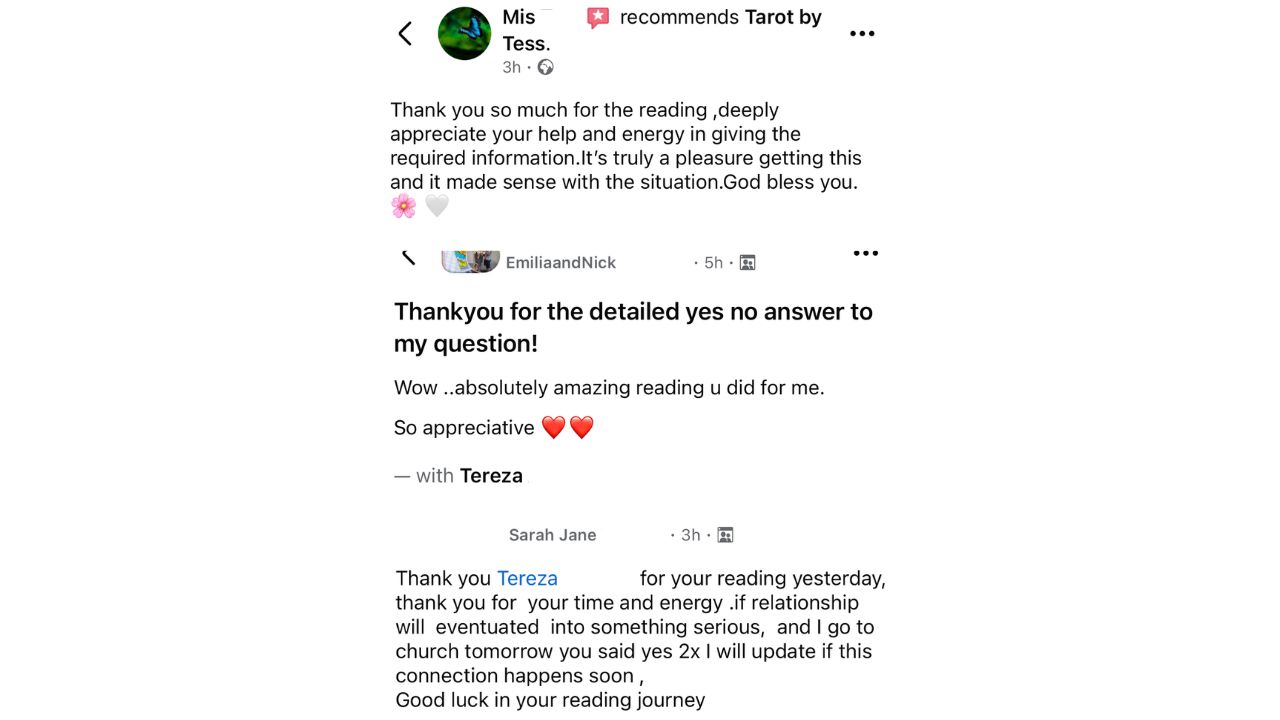
Task: Tap the red recommendation star badge
Action: pos(598,18)
